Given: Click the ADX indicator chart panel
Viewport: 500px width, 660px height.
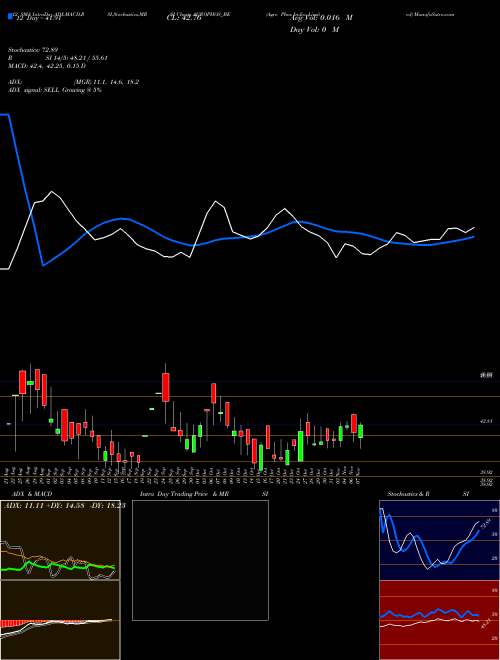Looking at the screenshot, I should [x=60, y=540].
